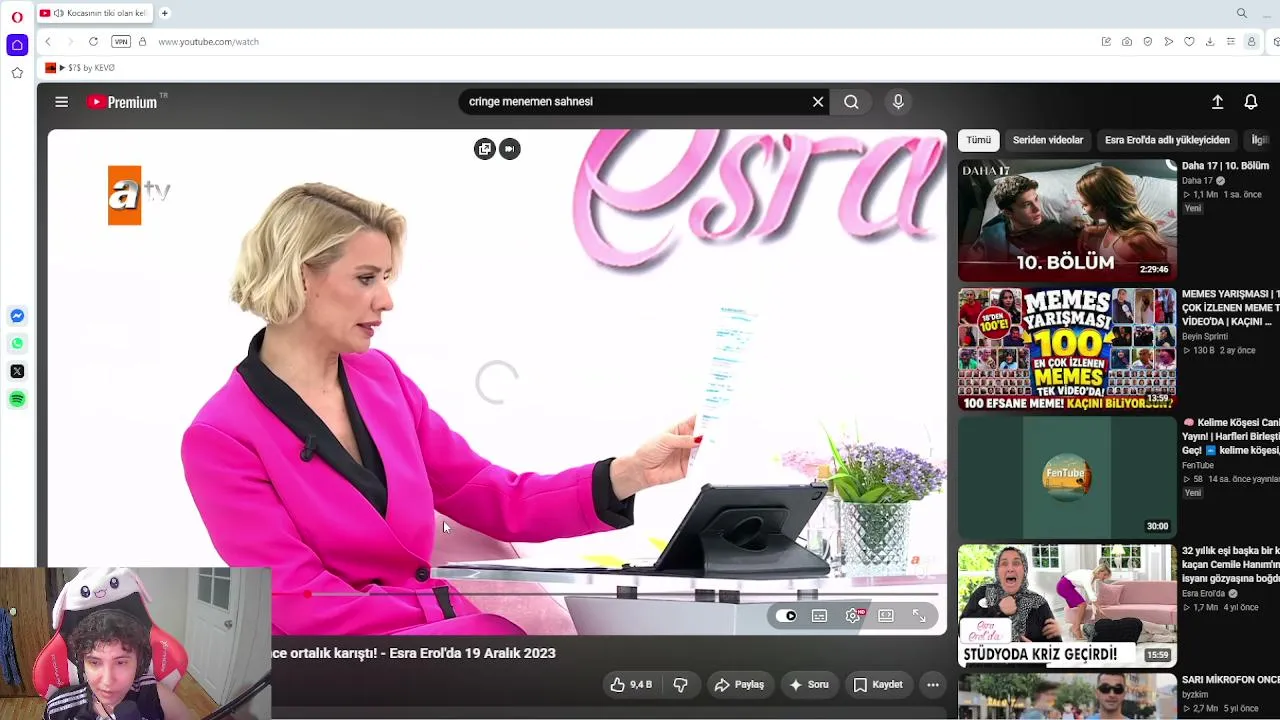Image resolution: width=1280 pixels, height=720 pixels.
Task: Reload the YouTube page
Action: pyautogui.click(x=93, y=42)
